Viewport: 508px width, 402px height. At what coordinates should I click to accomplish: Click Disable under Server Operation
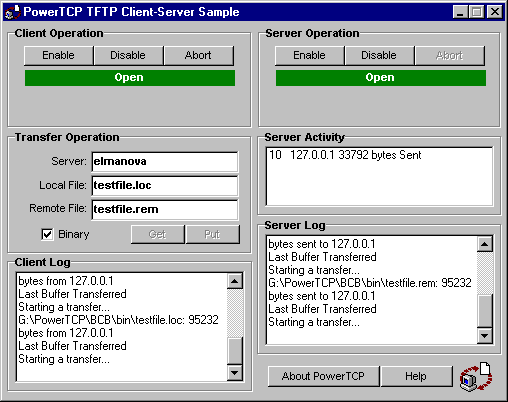tap(379, 55)
